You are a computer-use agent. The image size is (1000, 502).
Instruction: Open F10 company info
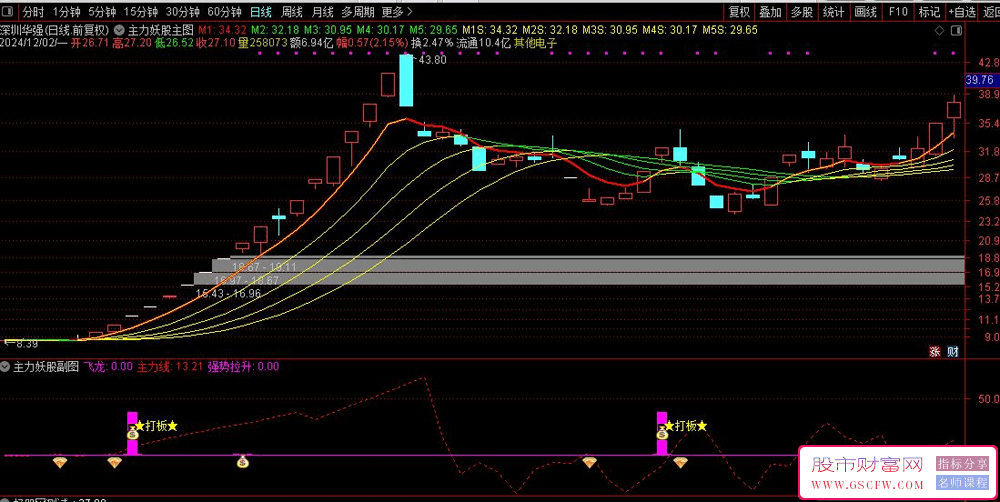point(898,11)
